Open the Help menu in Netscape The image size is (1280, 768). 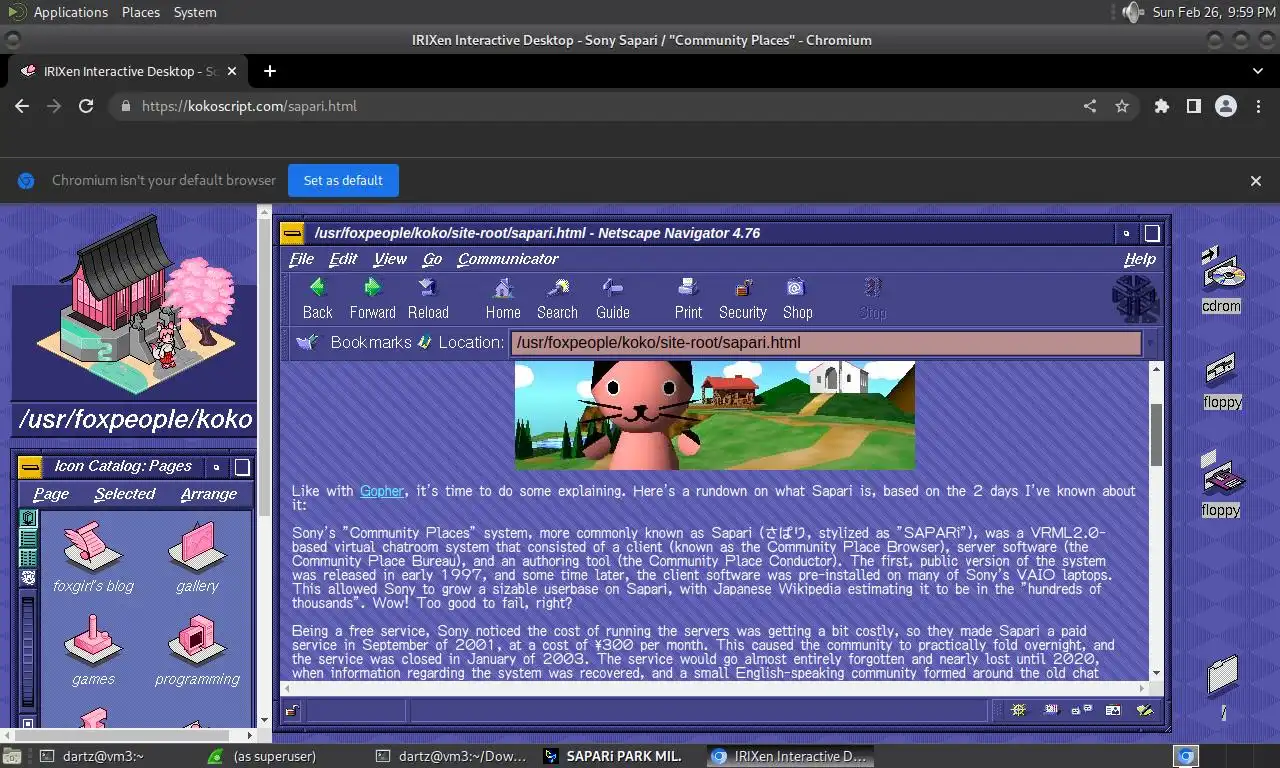(x=1139, y=259)
